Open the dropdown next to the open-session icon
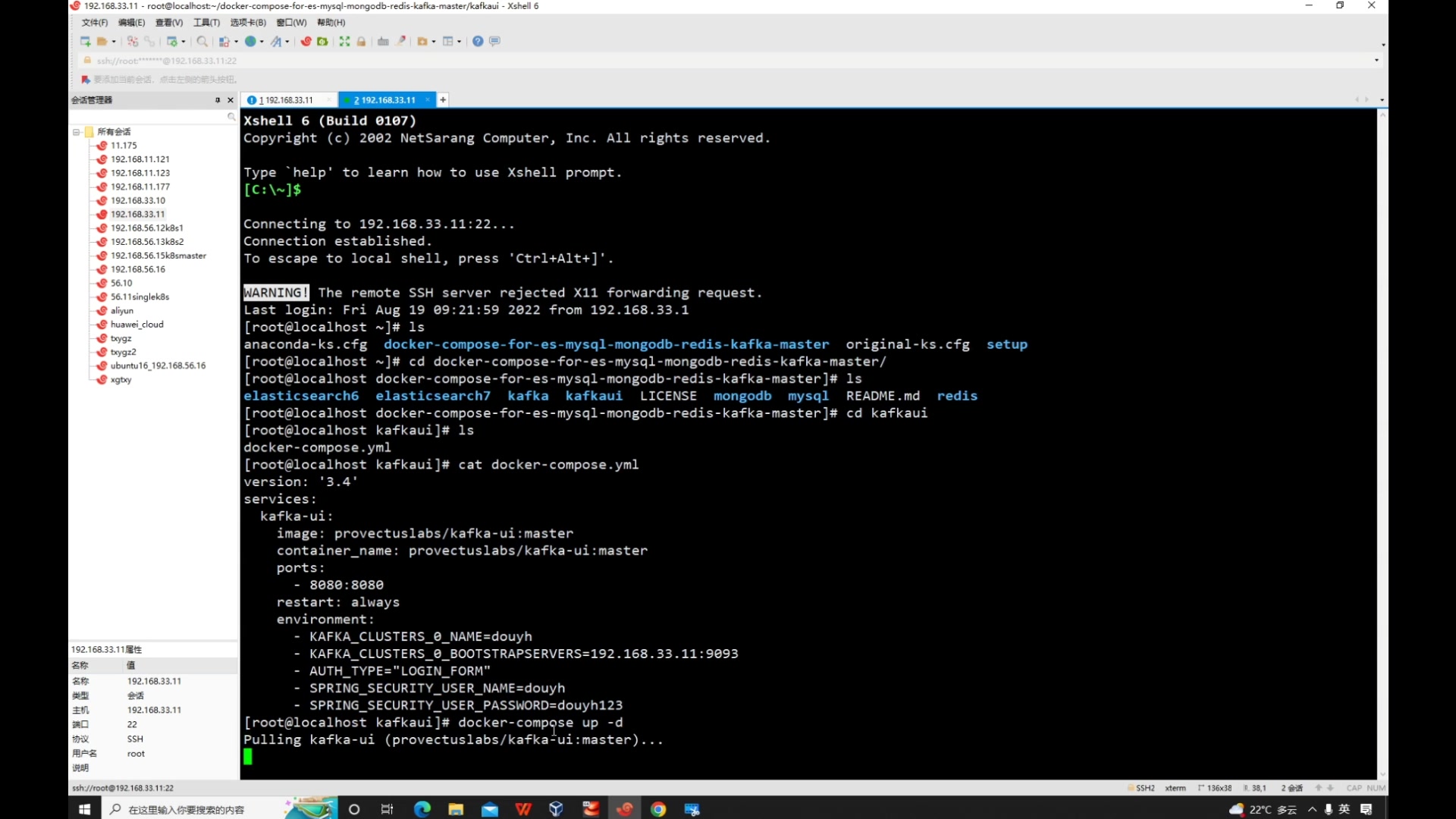1456x819 pixels. [x=114, y=42]
